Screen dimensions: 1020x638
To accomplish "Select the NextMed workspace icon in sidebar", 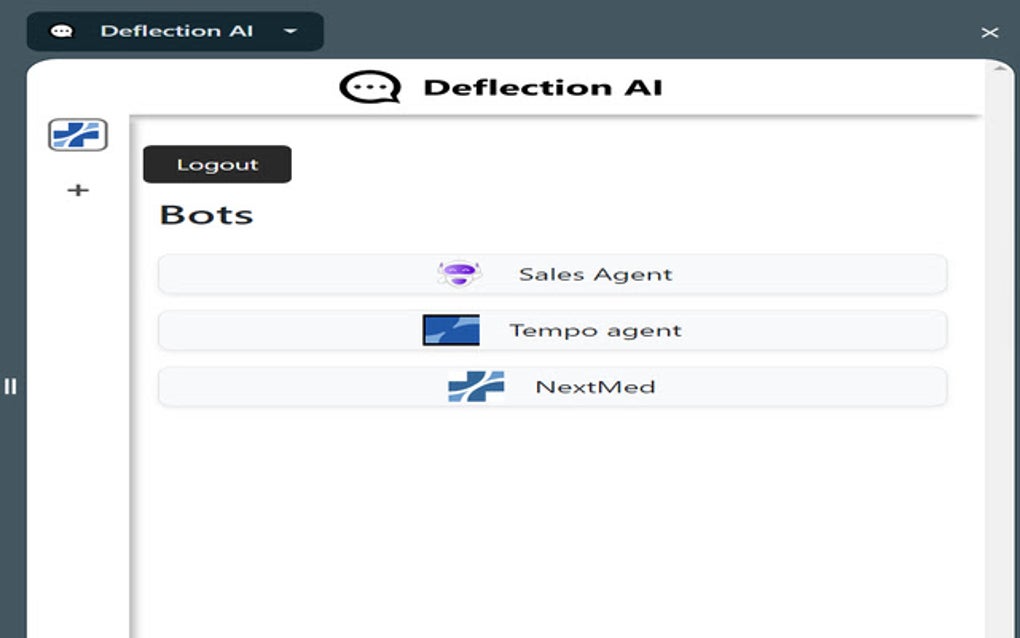I will [78, 135].
